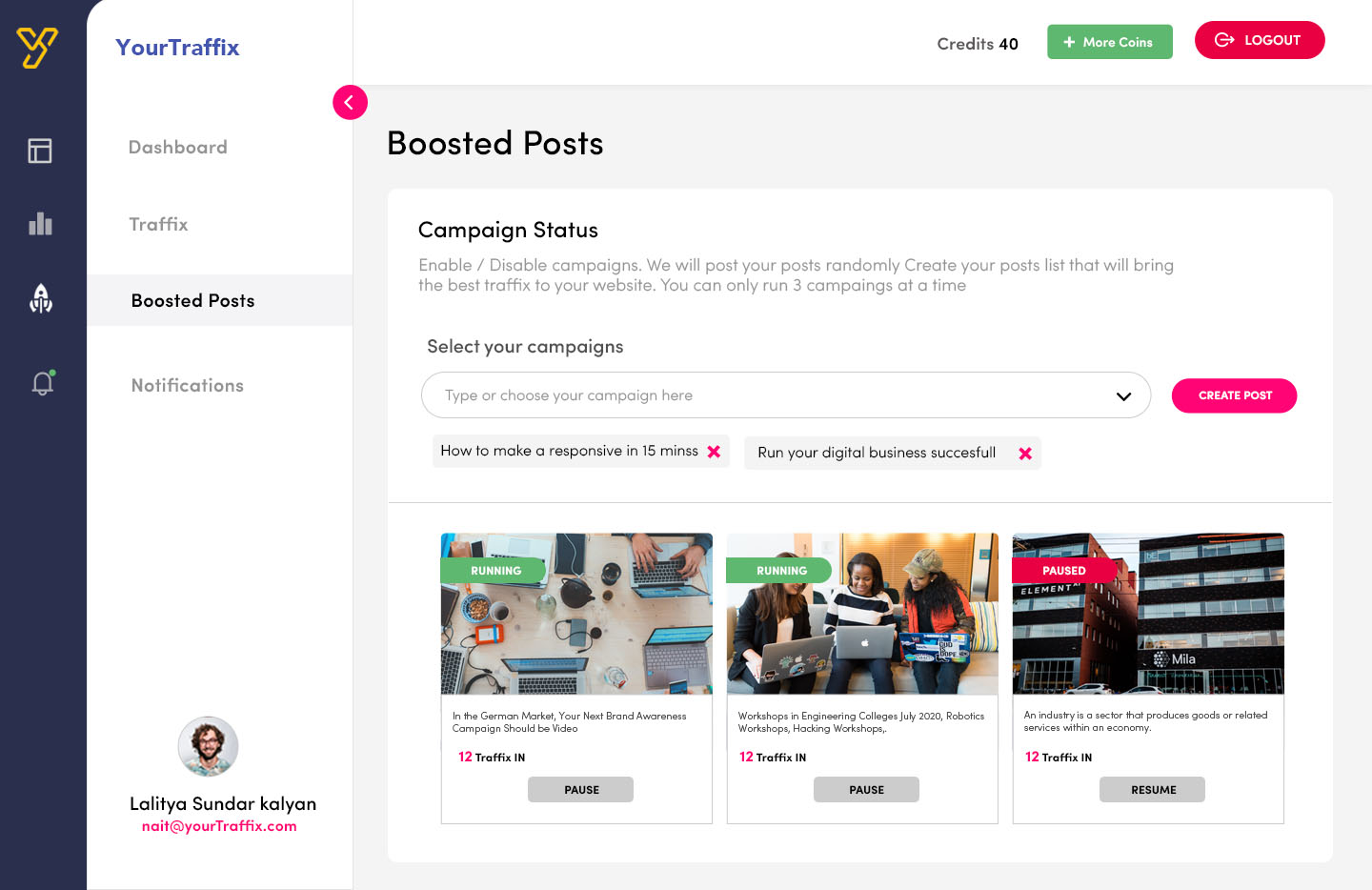Viewport: 1372px width, 890px height.
Task: Click the YourTraffix Y logo icon
Action: click(x=37, y=48)
